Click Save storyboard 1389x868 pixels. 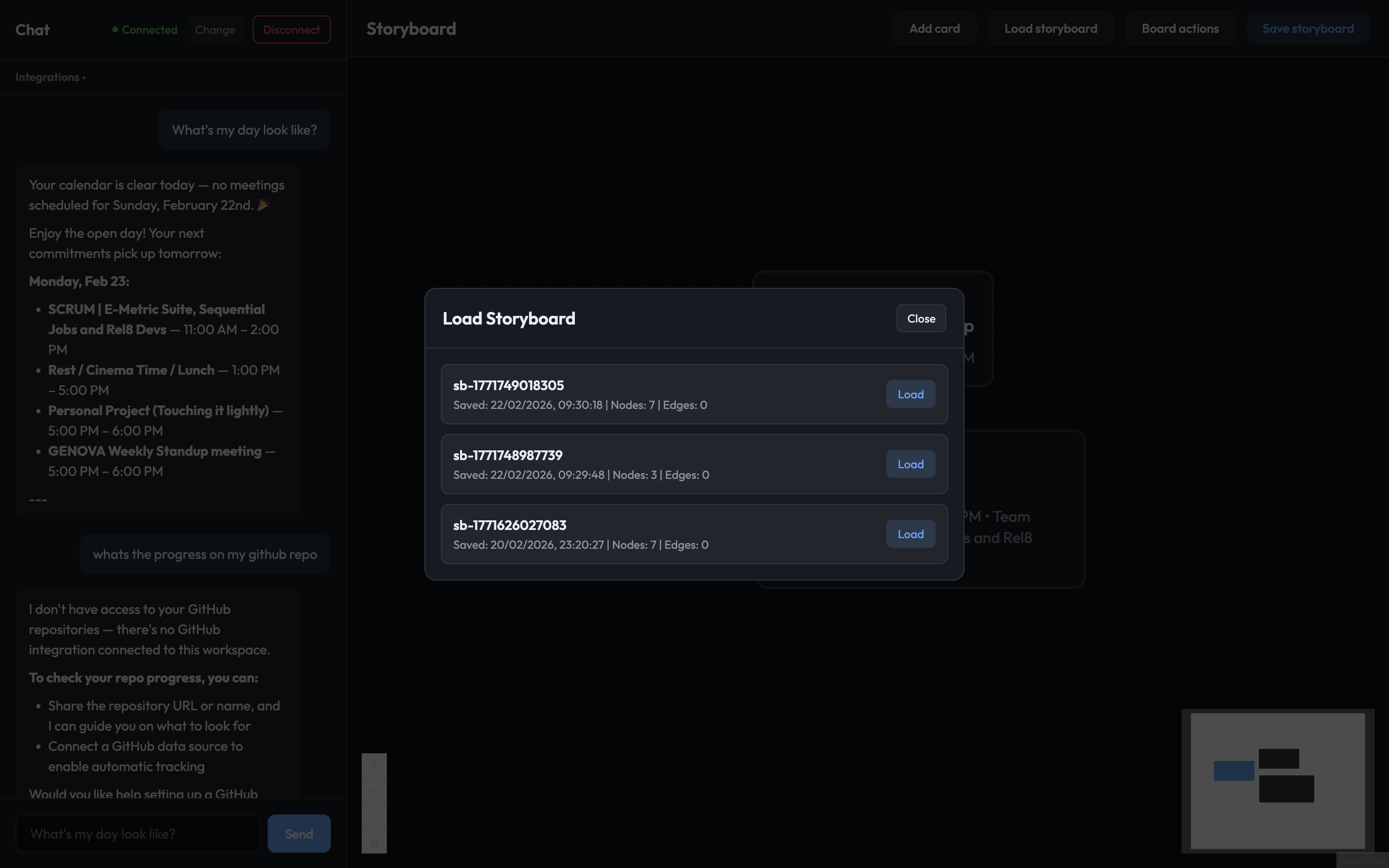(x=1307, y=29)
